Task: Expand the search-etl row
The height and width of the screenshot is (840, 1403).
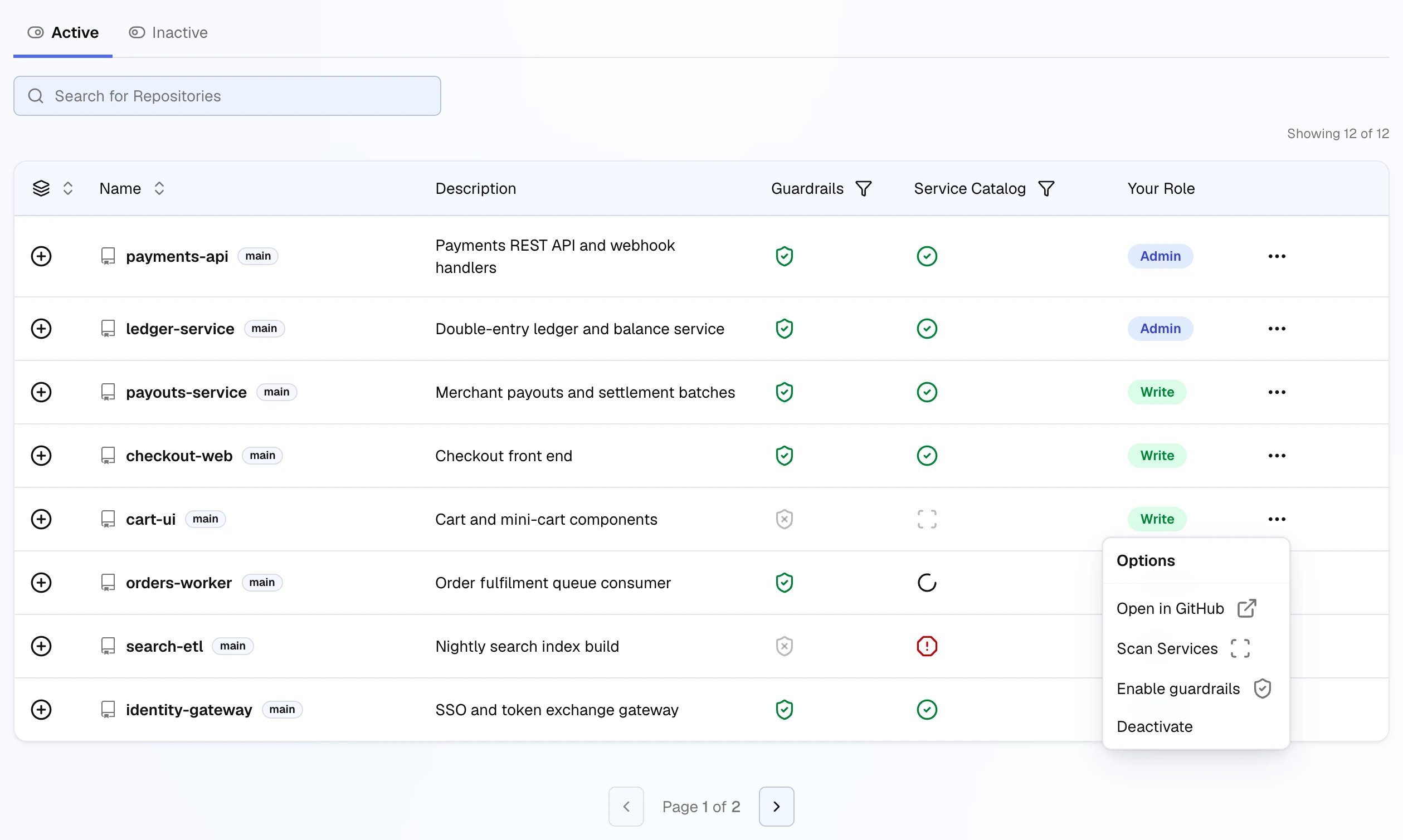Action: [x=41, y=645]
